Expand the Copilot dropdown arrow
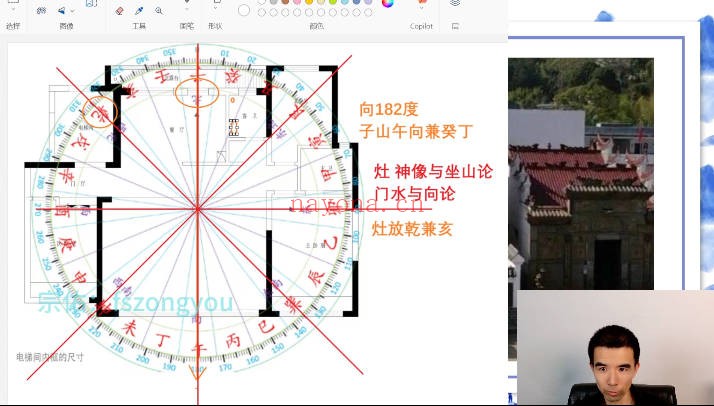 click(x=422, y=8)
